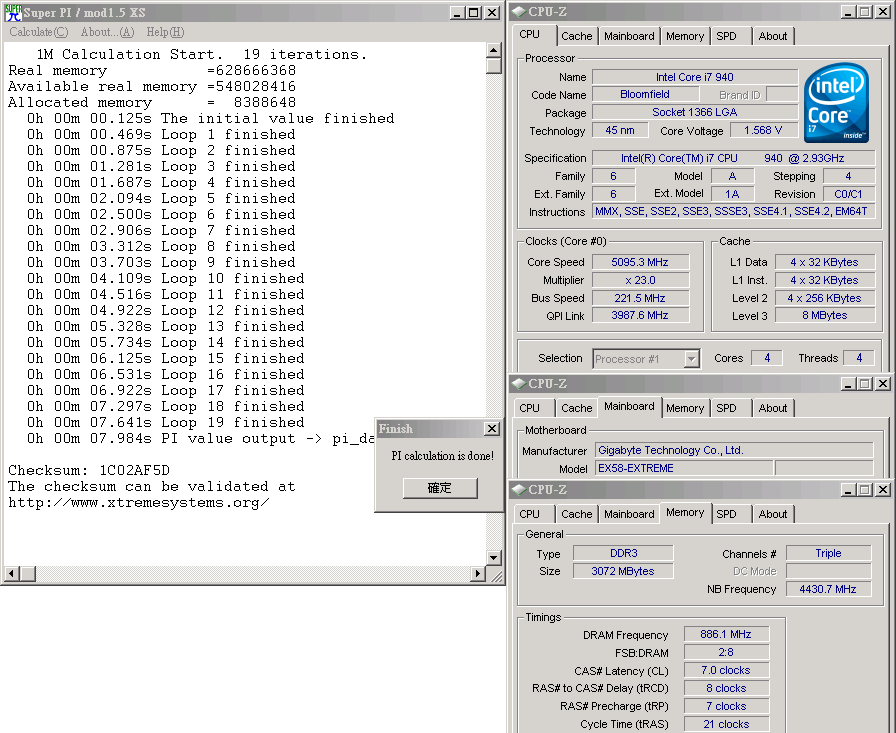Switch to Memory tab in top CPU-Z window
Viewport: 896px width, 733px height.
point(685,36)
